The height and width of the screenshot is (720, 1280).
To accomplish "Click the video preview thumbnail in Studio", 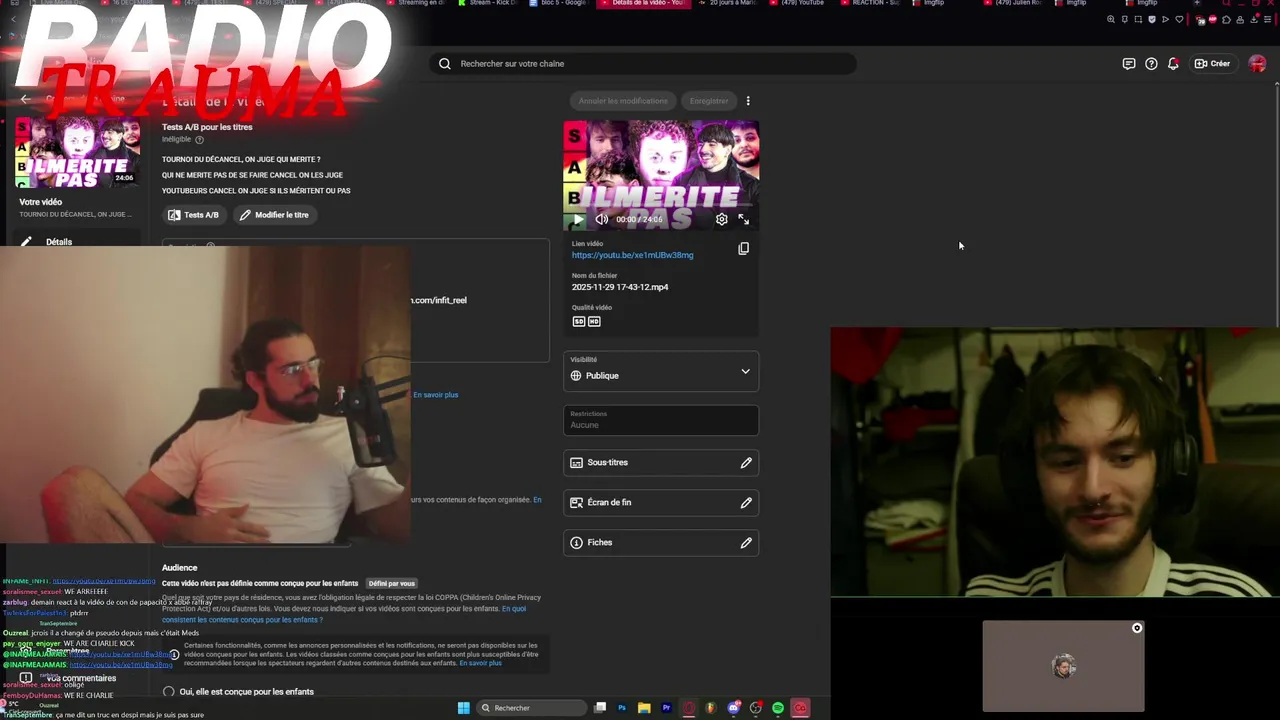I will (x=661, y=176).
